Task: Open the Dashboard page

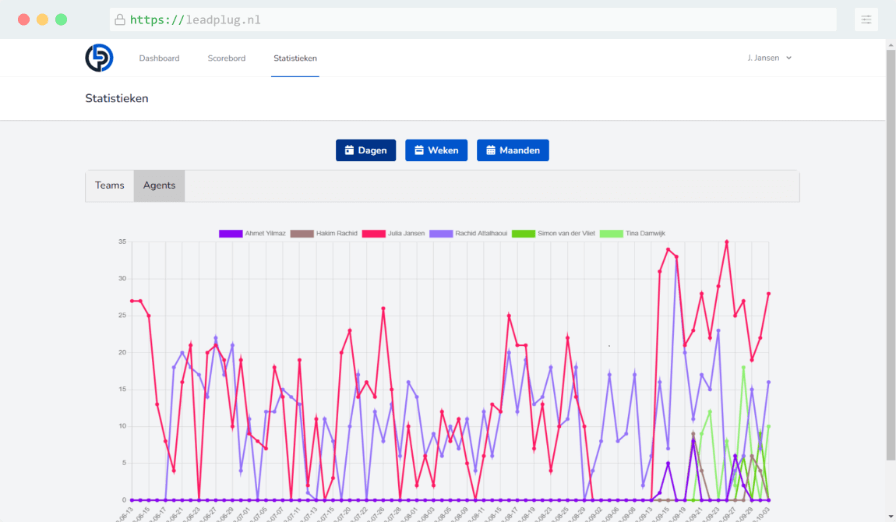Action: (159, 58)
